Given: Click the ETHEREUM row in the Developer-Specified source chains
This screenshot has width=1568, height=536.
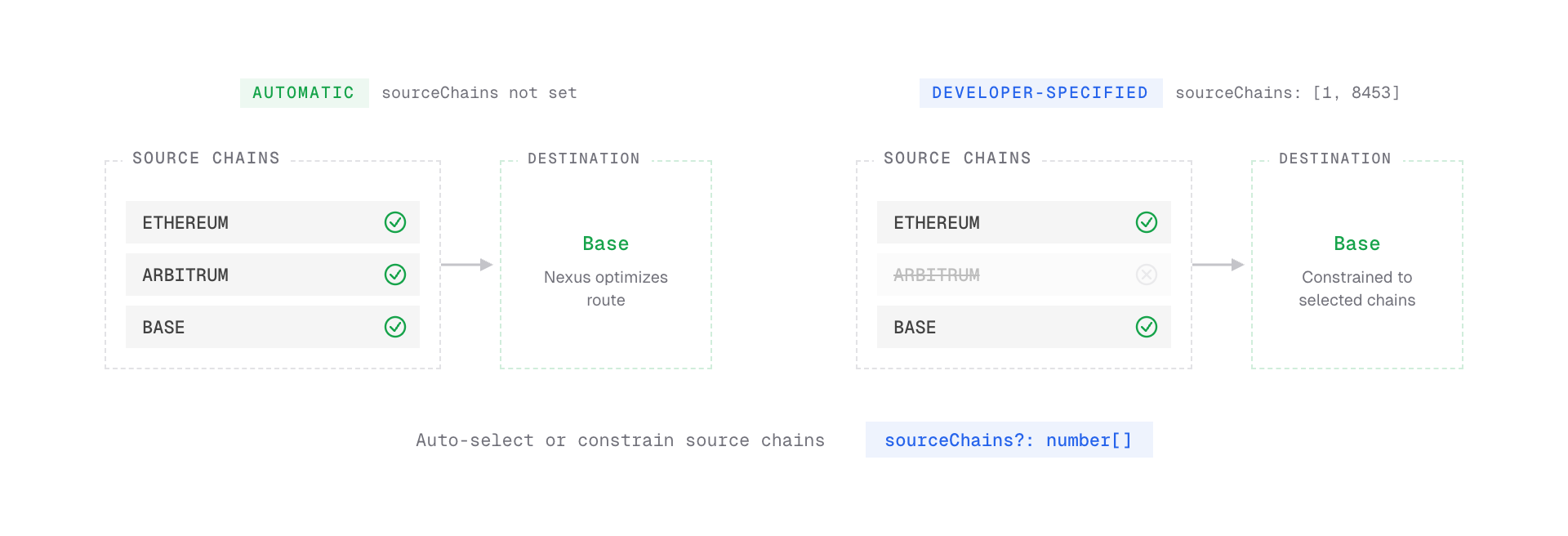Looking at the screenshot, I should pyautogui.click(x=1024, y=222).
